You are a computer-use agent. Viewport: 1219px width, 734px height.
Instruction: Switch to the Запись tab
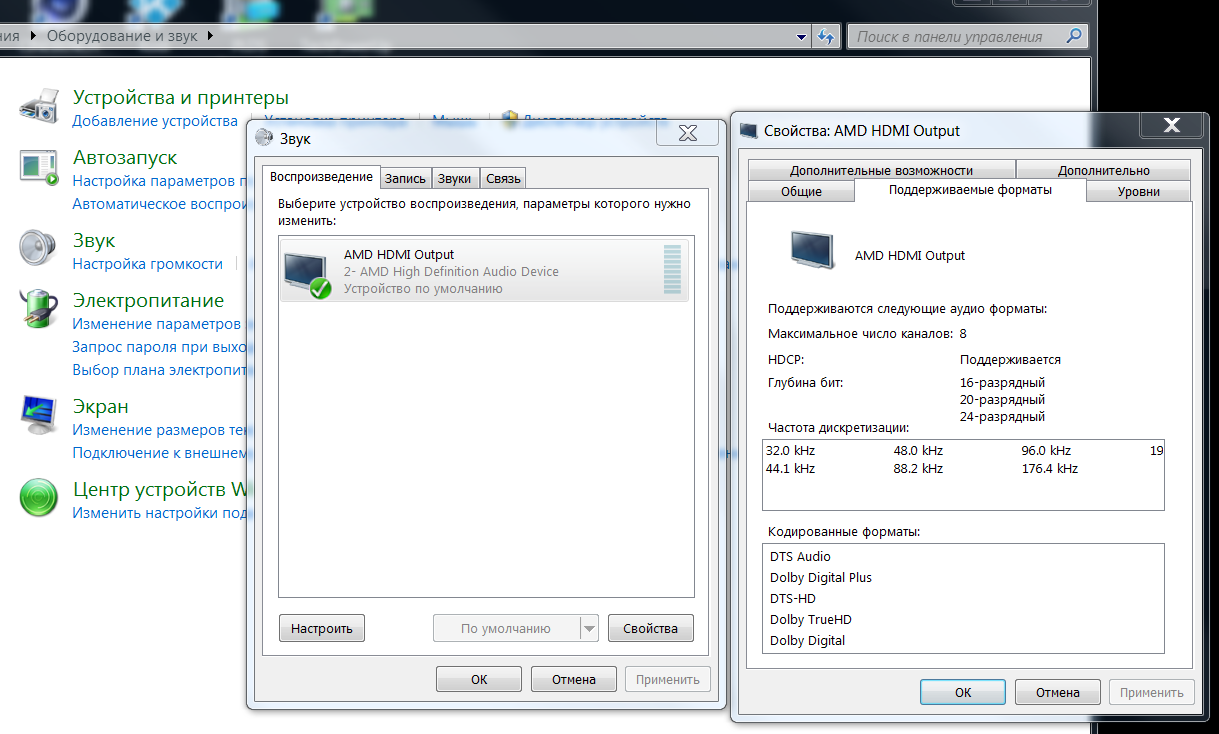tap(405, 179)
